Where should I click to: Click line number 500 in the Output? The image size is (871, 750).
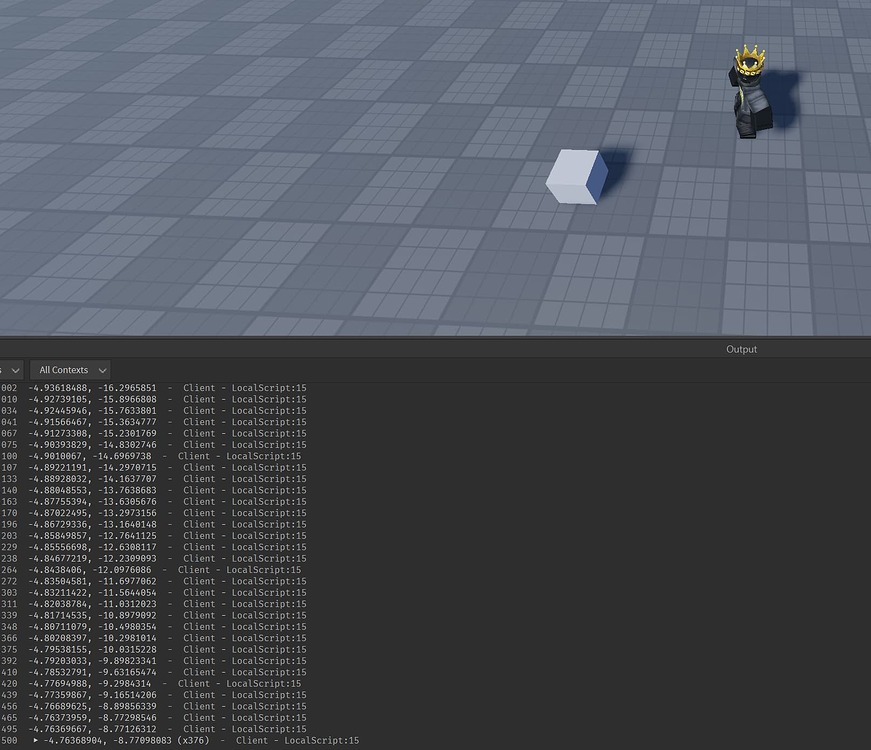pyautogui.click(x=12, y=740)
